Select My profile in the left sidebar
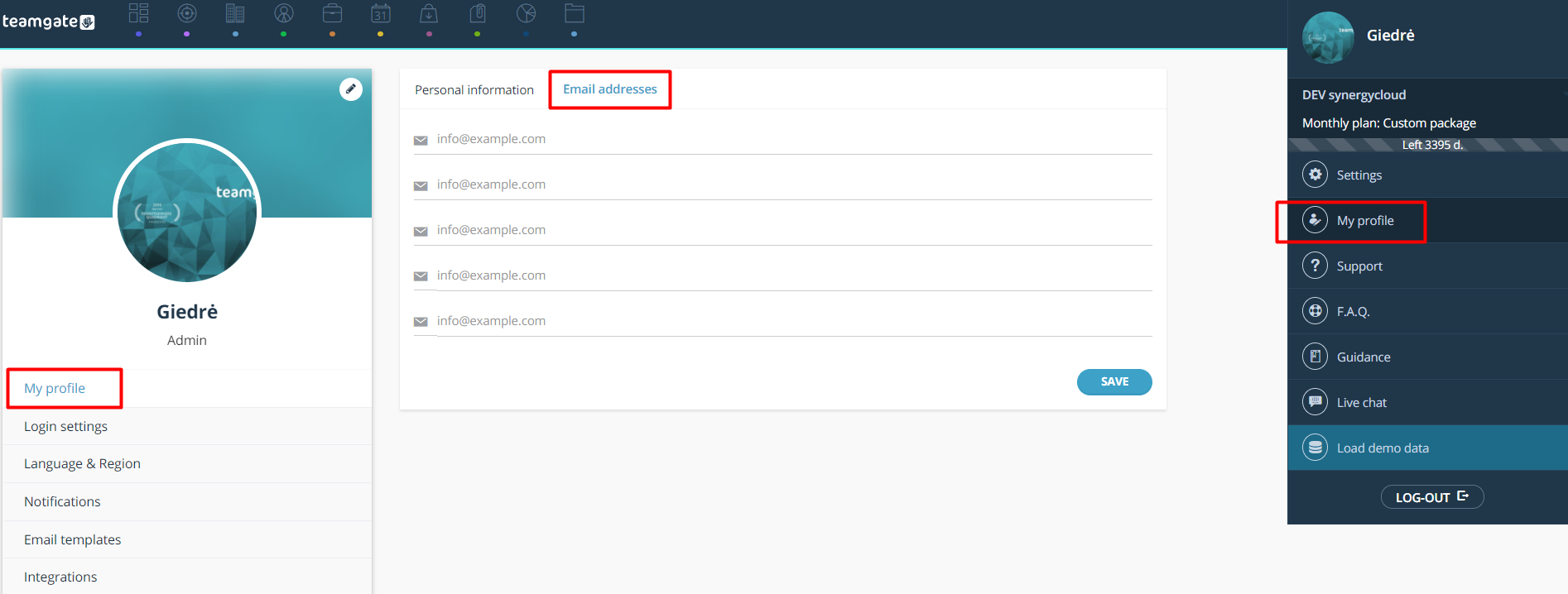Image resolution: width=1568 pixels, height=594 pixels. pos(55,388)
